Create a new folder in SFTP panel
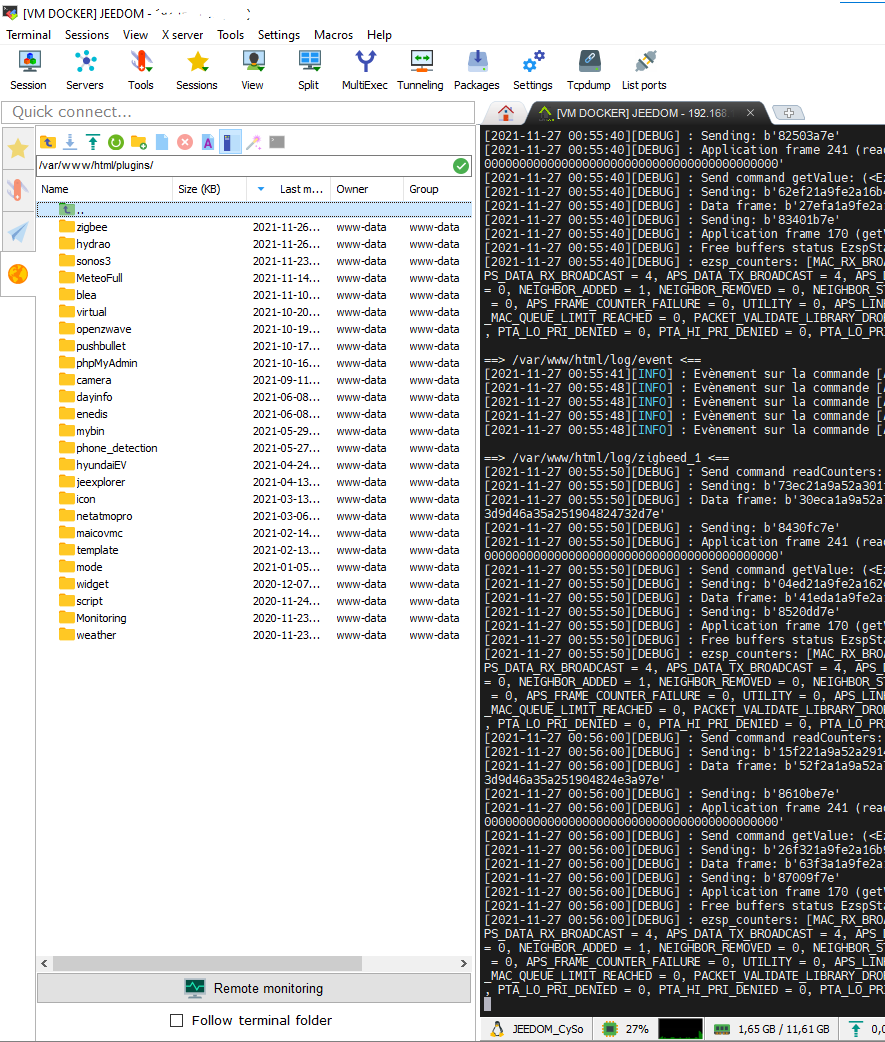Image resolution: width=885 pixels, height=1042 pixels. (x=139, y=142)
